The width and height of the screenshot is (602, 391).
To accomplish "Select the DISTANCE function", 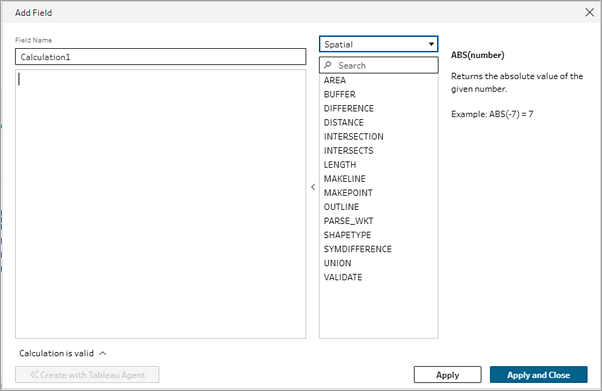I will click(x=344, y=123).
